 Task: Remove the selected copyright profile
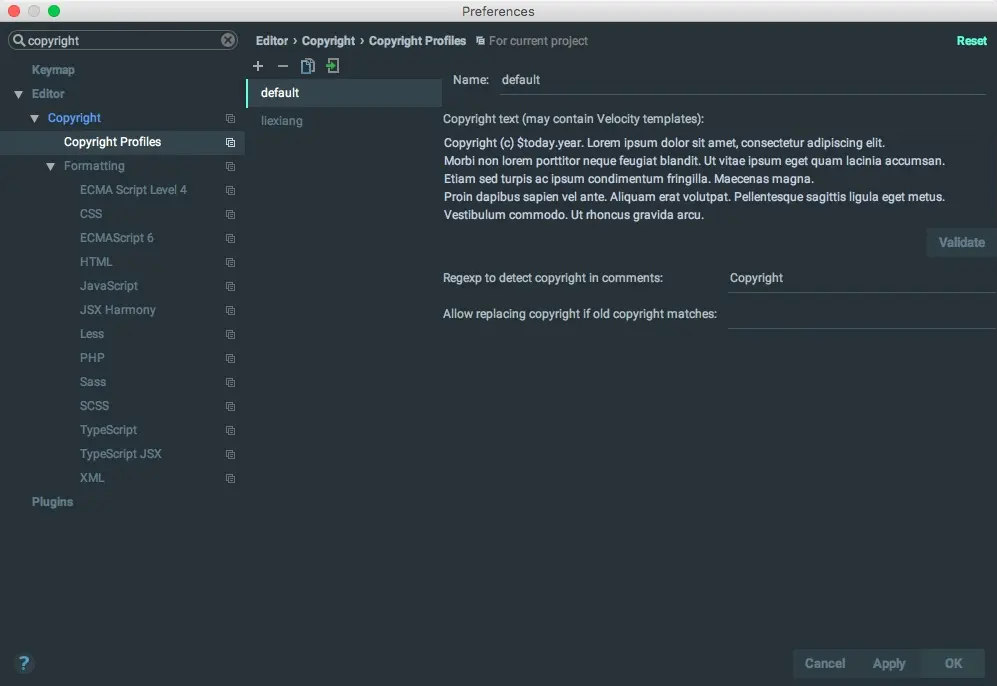(x=283, y=66)
